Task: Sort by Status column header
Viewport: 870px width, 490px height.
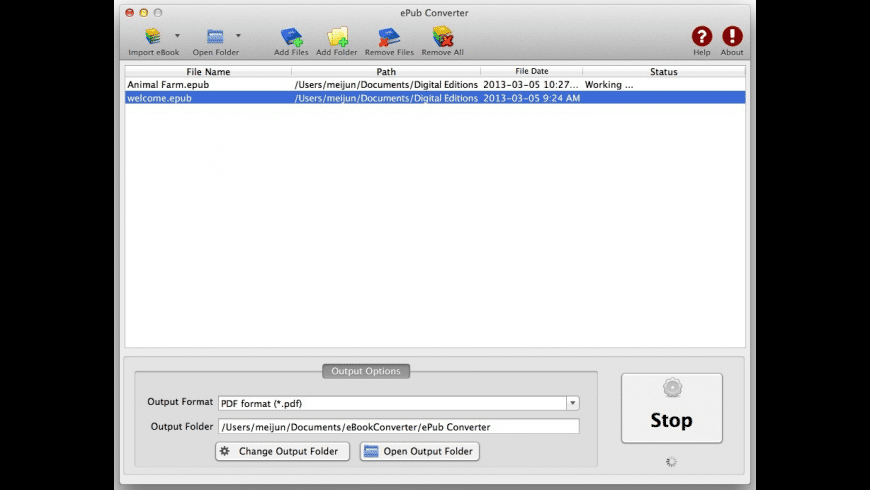Action: 664,72
